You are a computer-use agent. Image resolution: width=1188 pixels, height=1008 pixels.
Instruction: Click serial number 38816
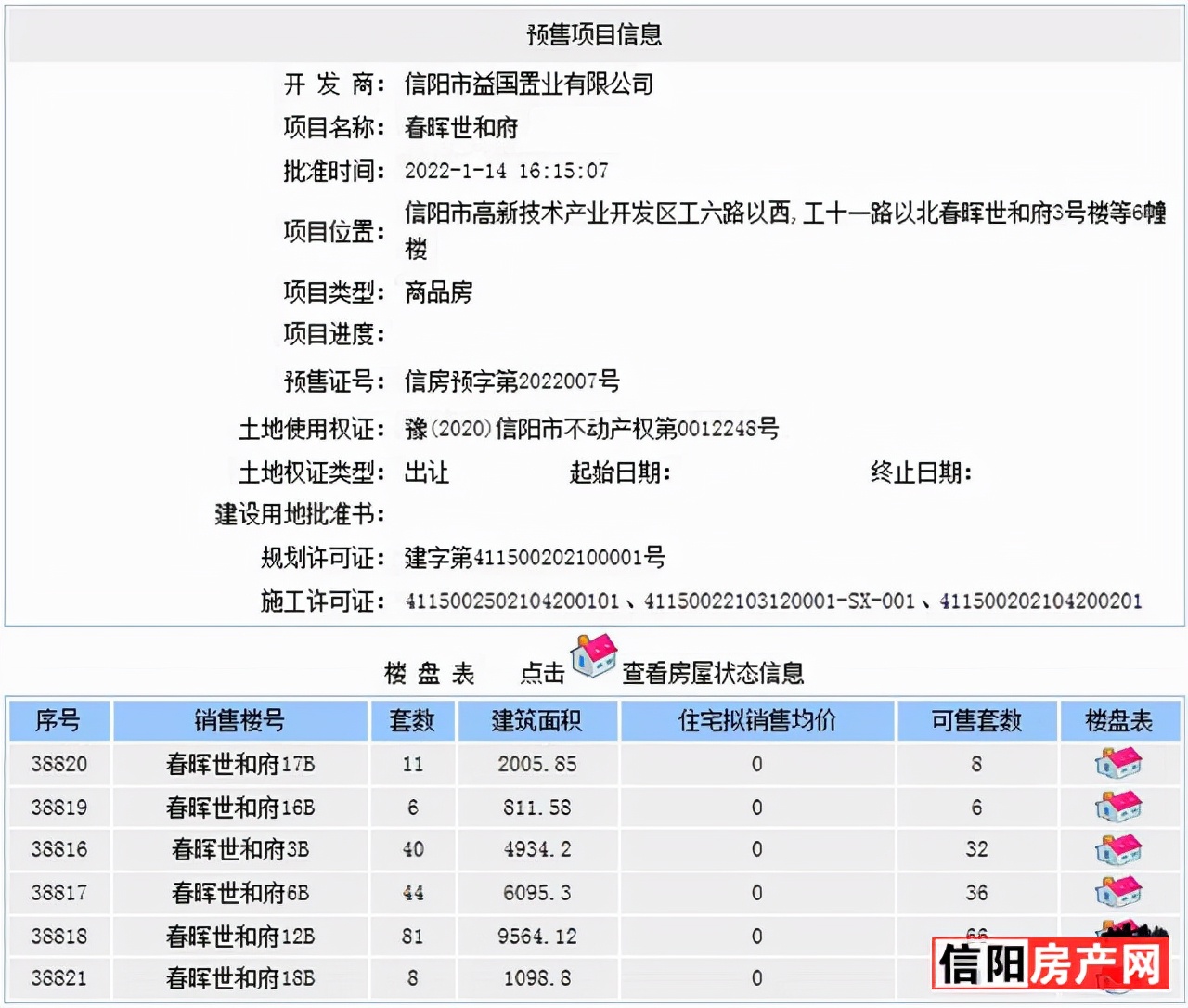click(x=59, y=849)
